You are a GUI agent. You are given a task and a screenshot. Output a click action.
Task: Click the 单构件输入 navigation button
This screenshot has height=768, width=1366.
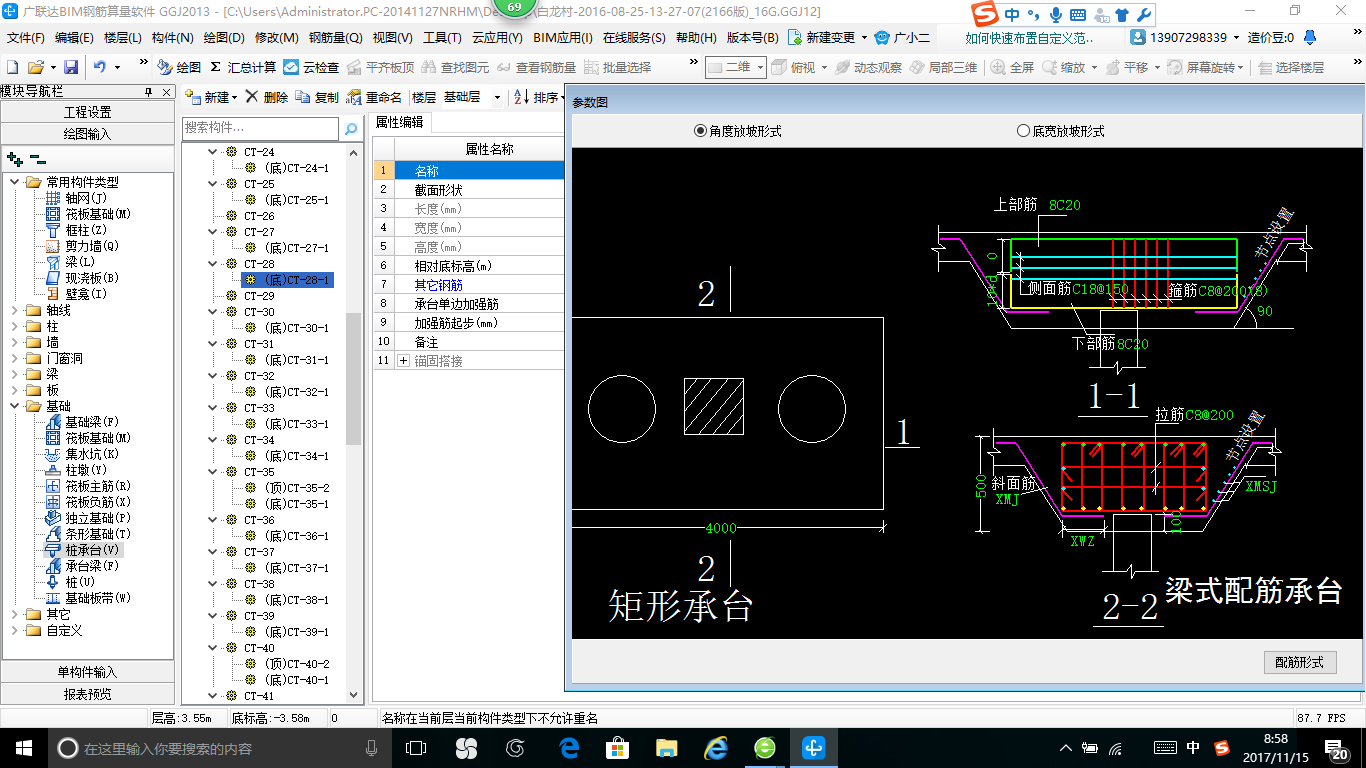pos(88,672)
